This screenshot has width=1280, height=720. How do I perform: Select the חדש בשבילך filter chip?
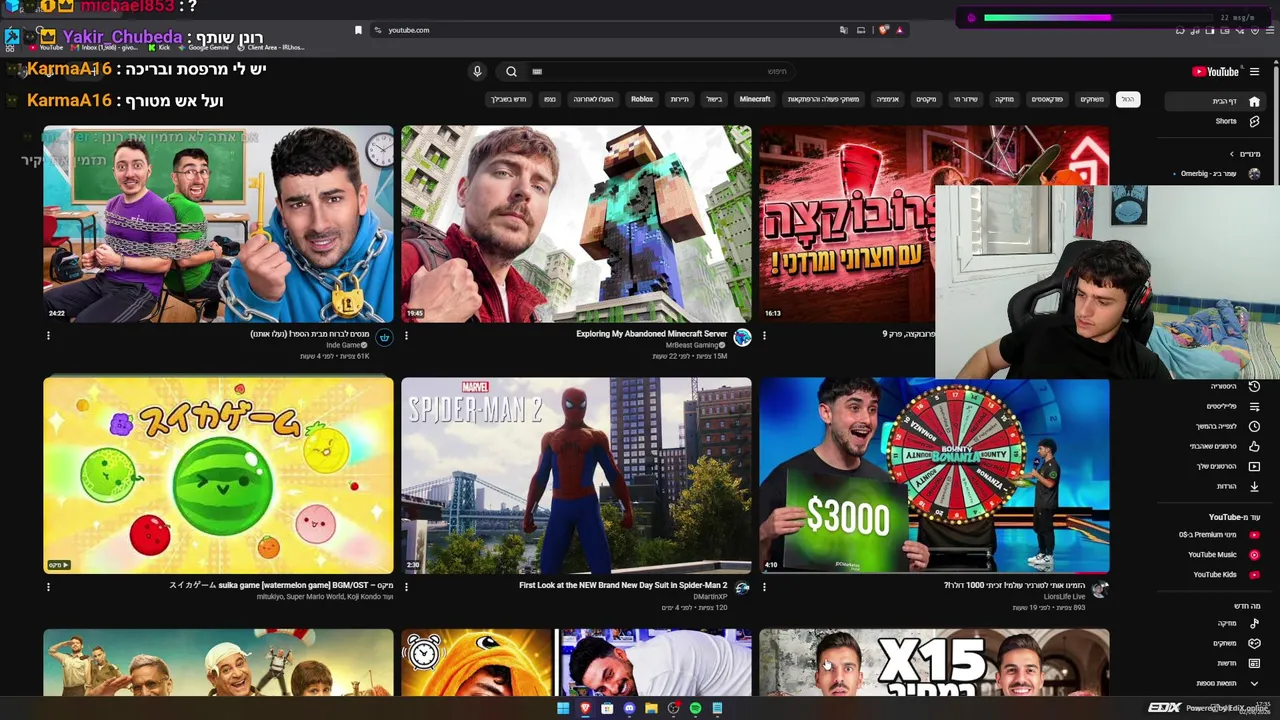(508, 99)
